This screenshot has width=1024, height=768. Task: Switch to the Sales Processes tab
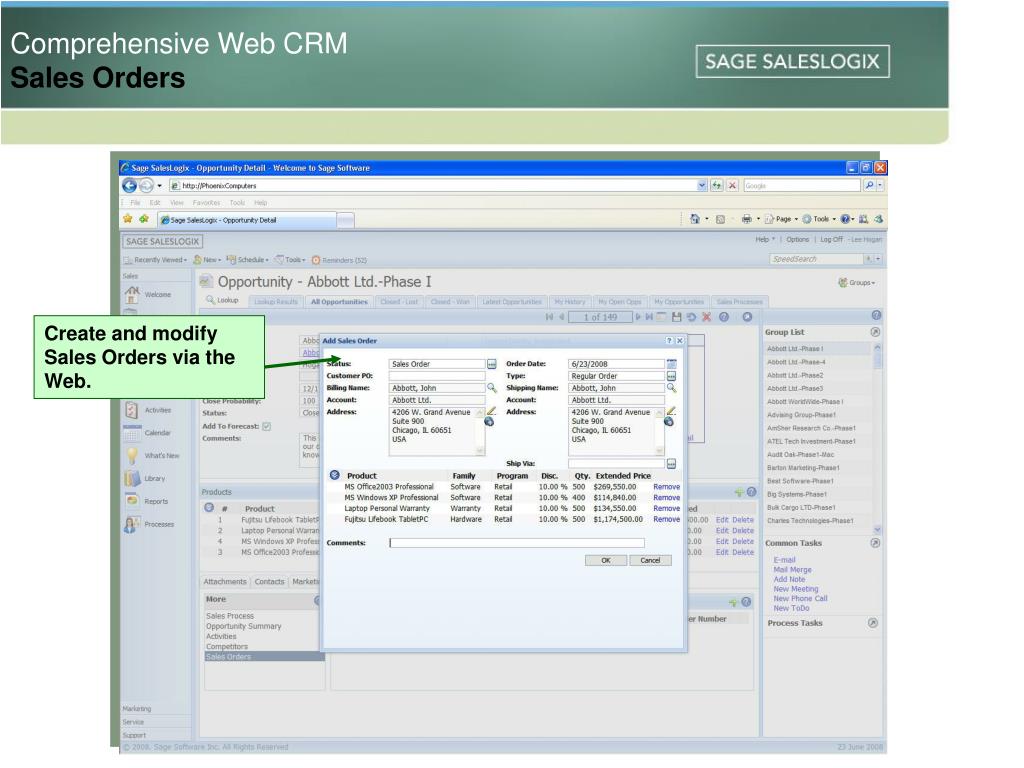pyautogui.click(x=739, y=302)
